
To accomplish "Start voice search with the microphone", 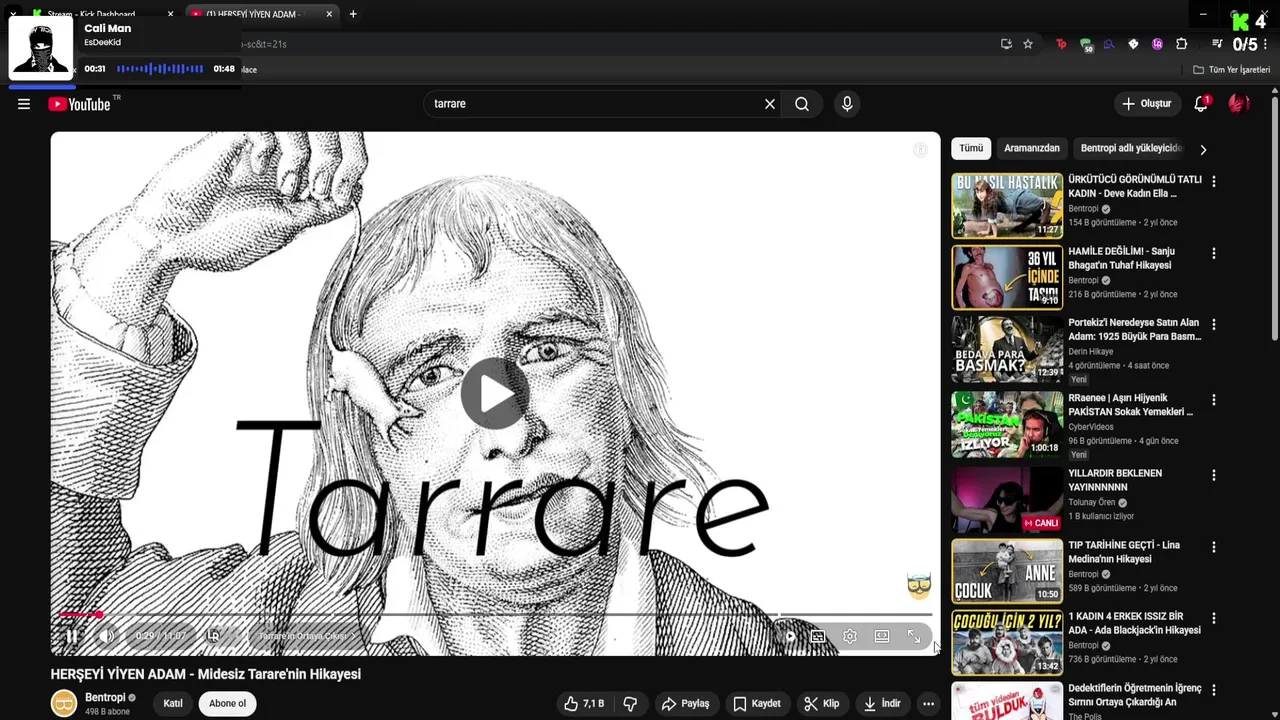I will click(847, 104).
